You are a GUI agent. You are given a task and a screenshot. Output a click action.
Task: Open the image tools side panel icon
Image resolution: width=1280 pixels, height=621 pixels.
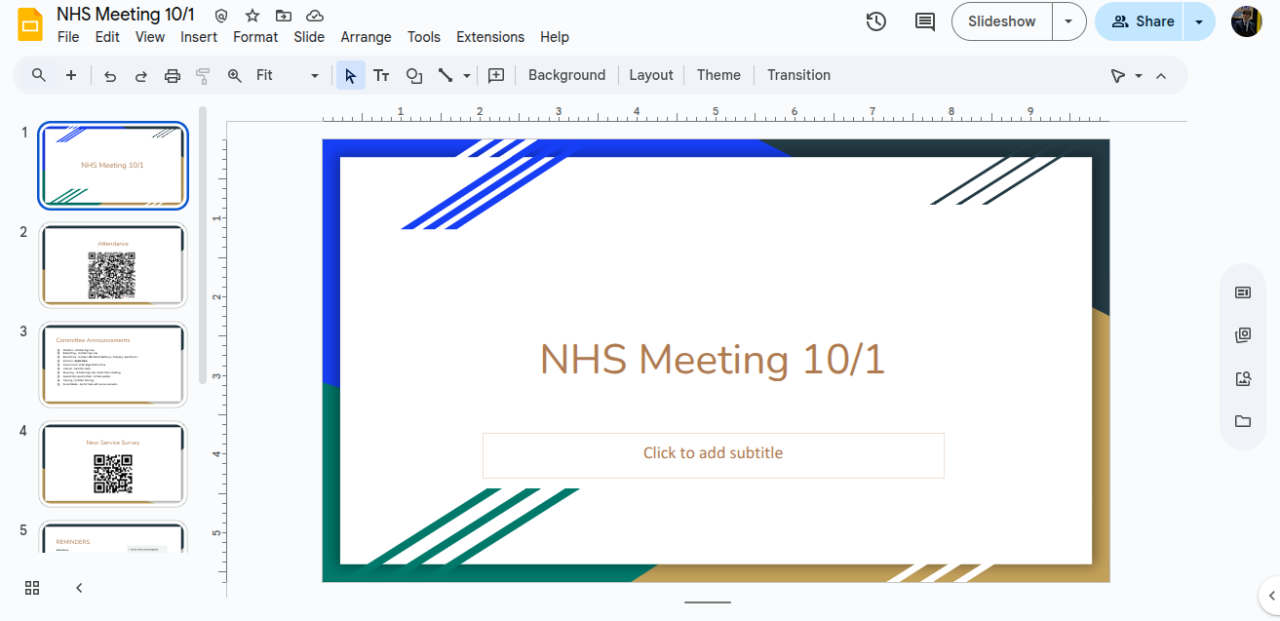pos(1243,378)
